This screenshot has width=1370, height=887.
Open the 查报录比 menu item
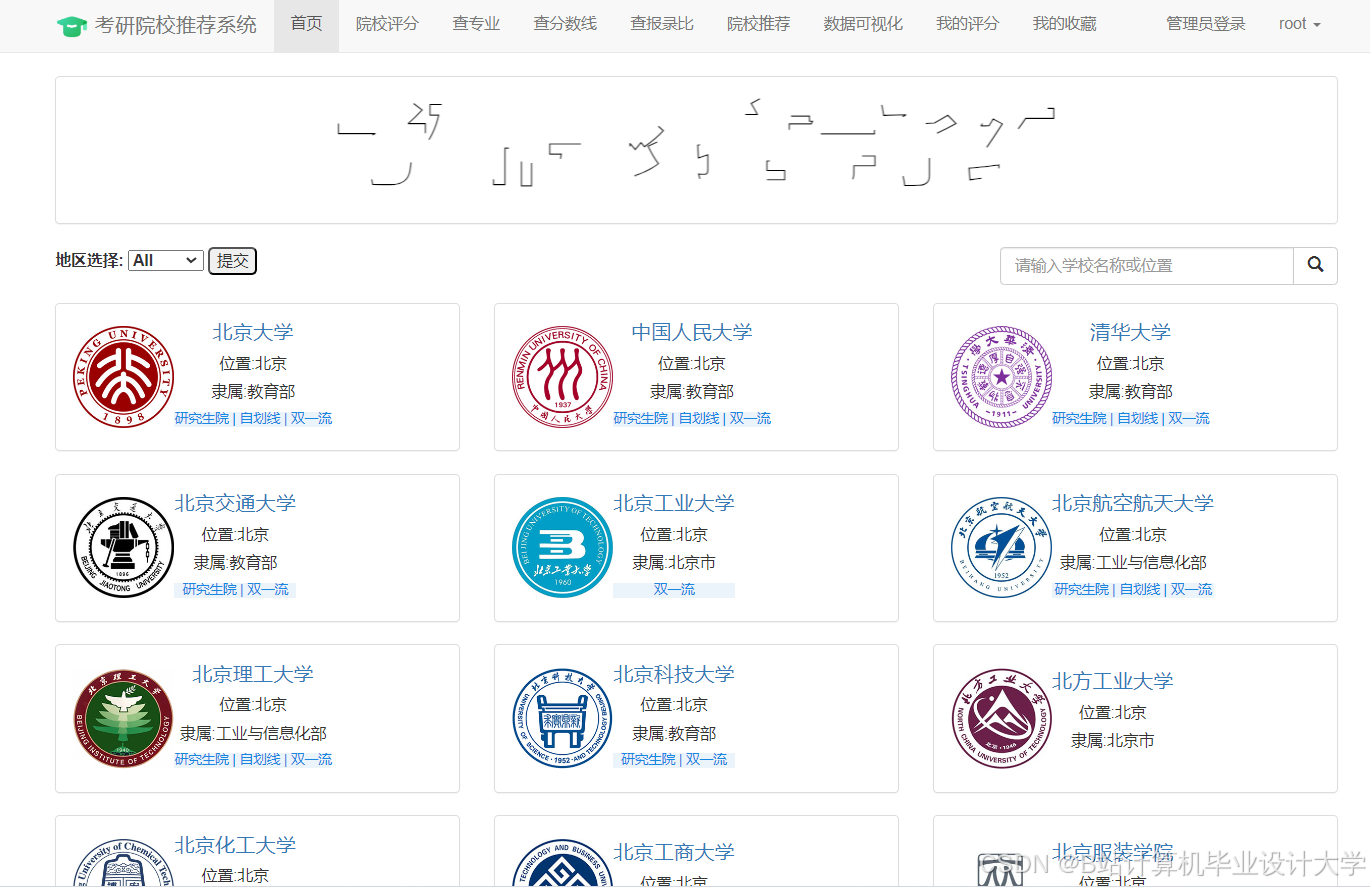[x=662, y=24]
